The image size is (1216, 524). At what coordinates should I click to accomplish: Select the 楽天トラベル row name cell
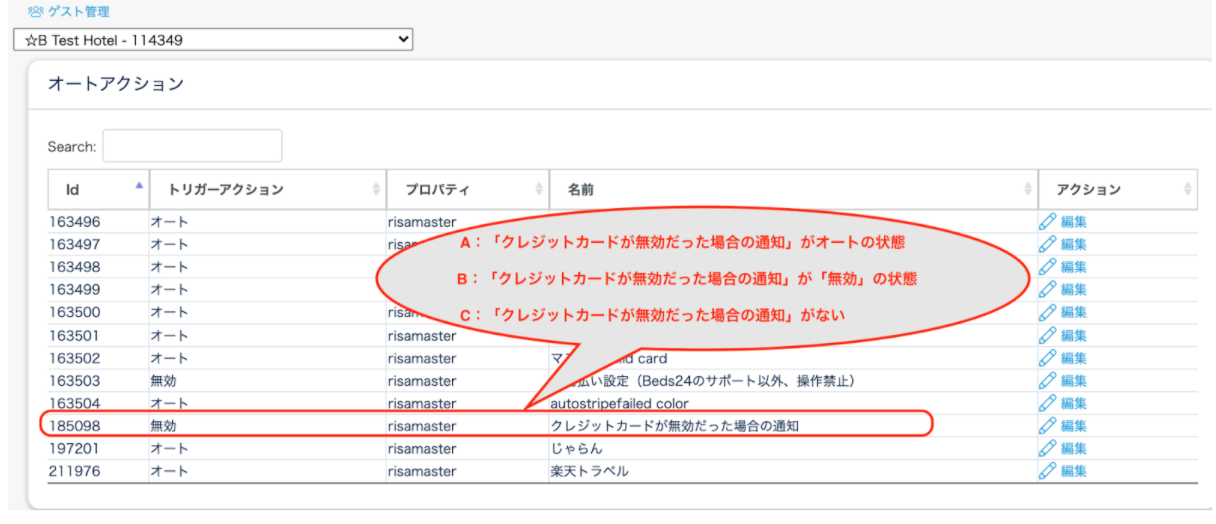[x=590, y=471]
